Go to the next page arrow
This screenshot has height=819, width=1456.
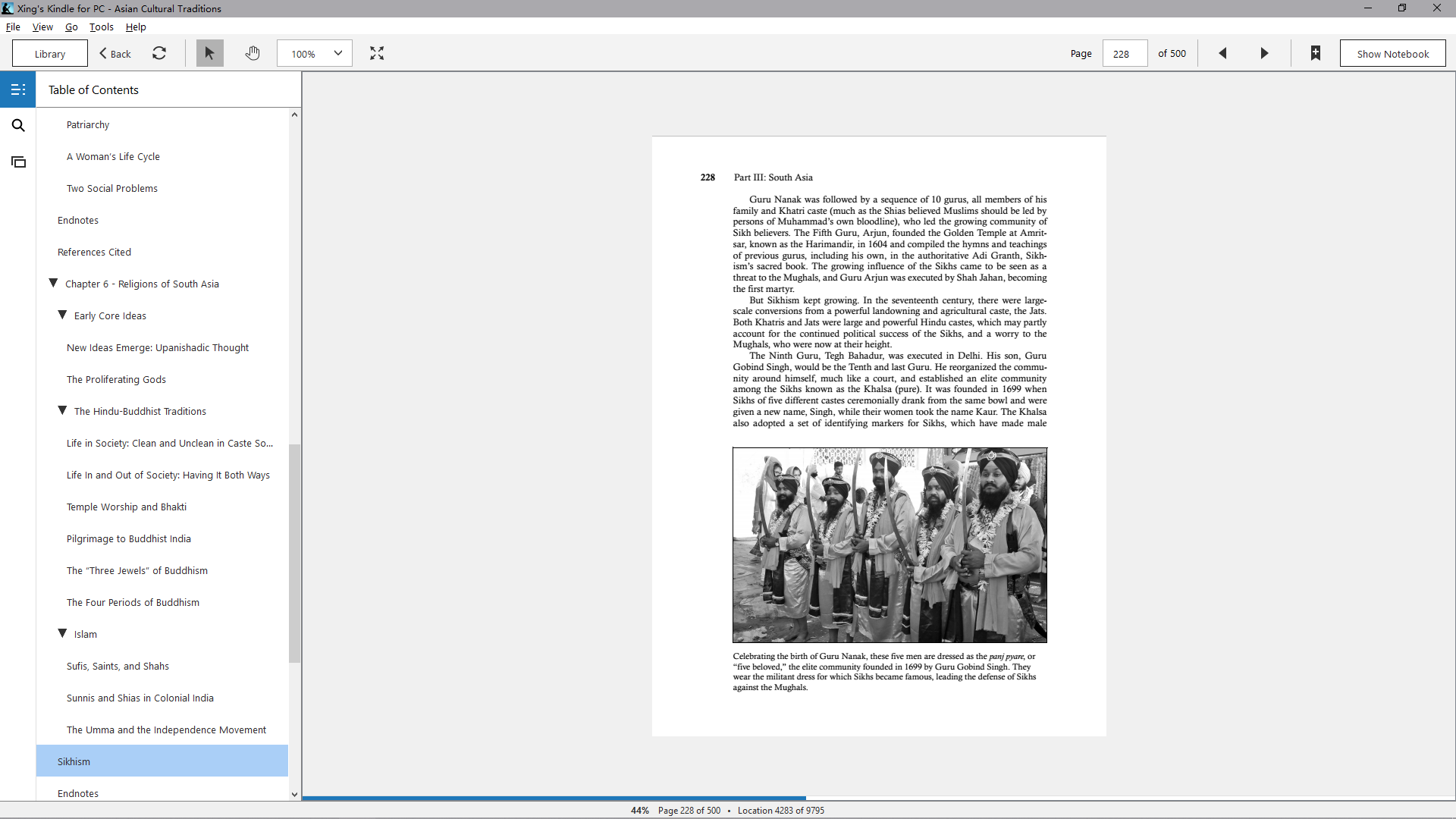(x=1264, y=53)
